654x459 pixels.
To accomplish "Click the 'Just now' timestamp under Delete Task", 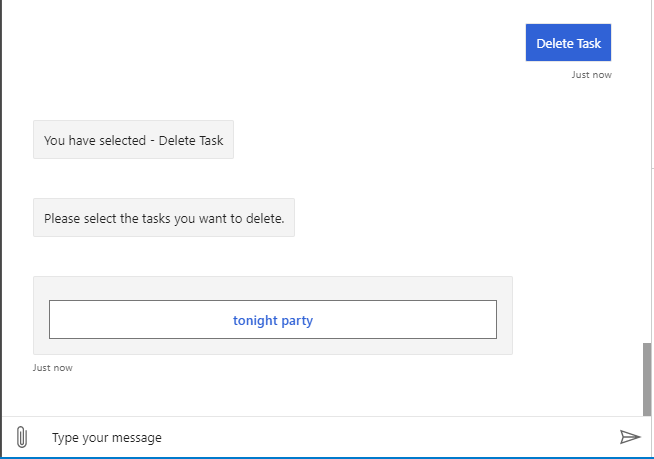I will [x=591, y=75].
